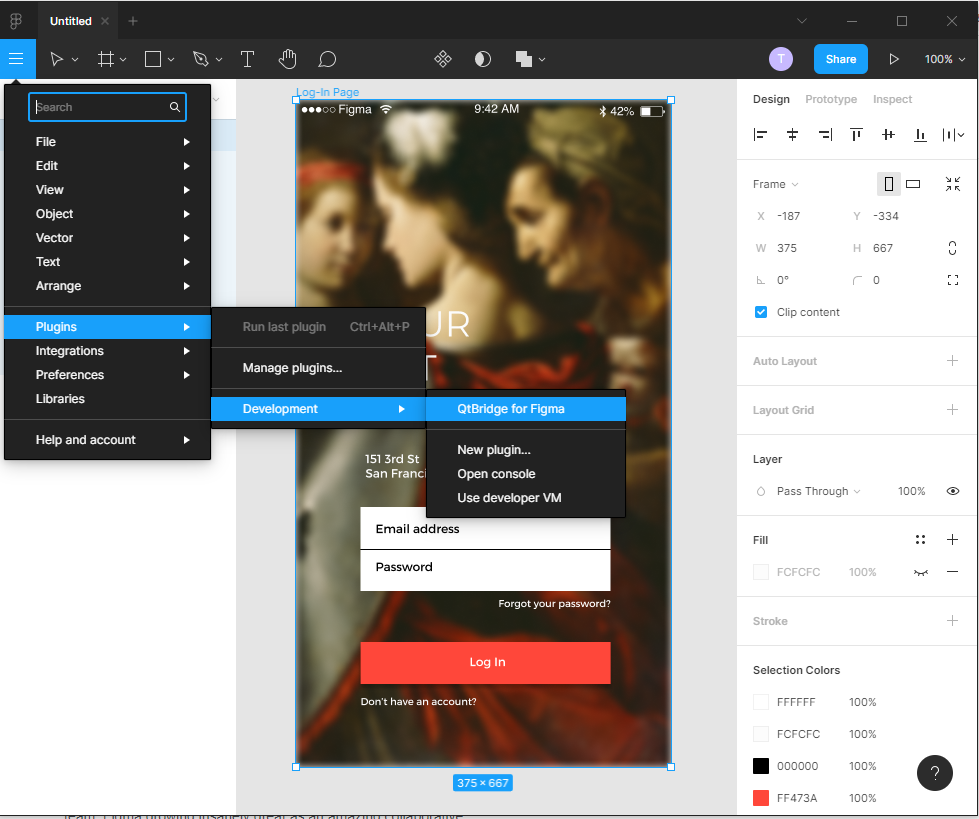
Task: Open the Frame type dropdown
Action: tap(776, 184)
